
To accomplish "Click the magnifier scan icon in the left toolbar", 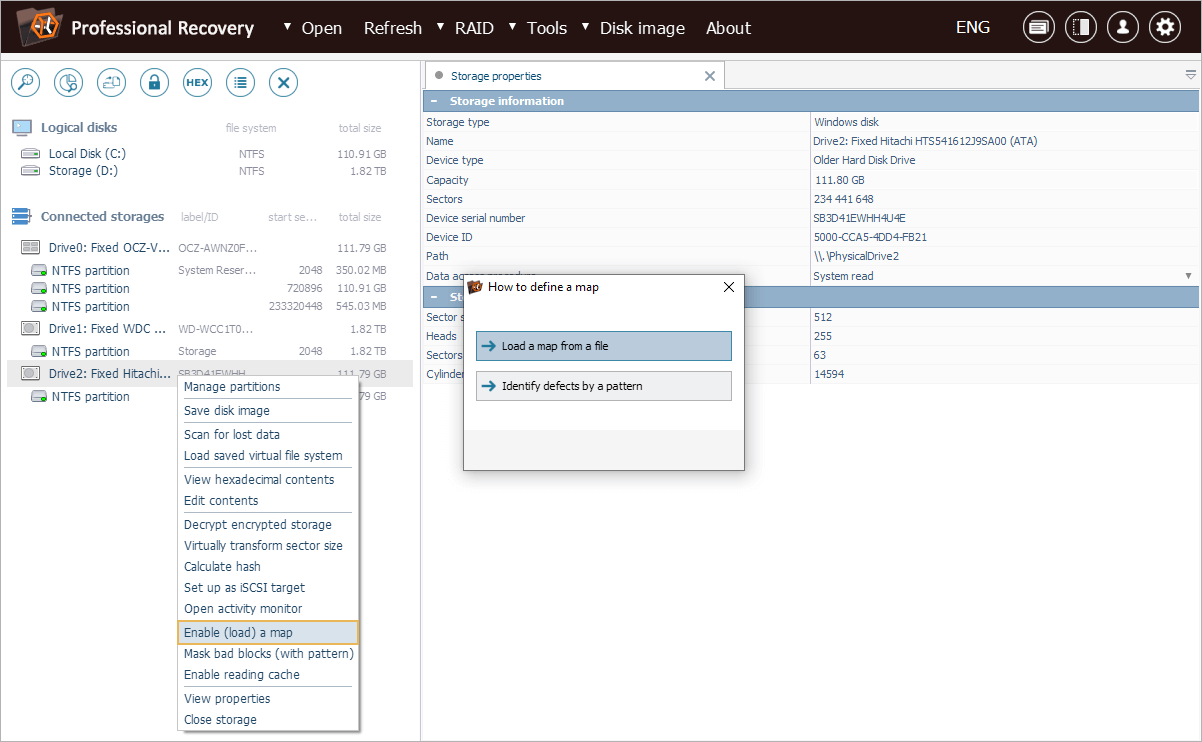I will (x=26, y=83).
